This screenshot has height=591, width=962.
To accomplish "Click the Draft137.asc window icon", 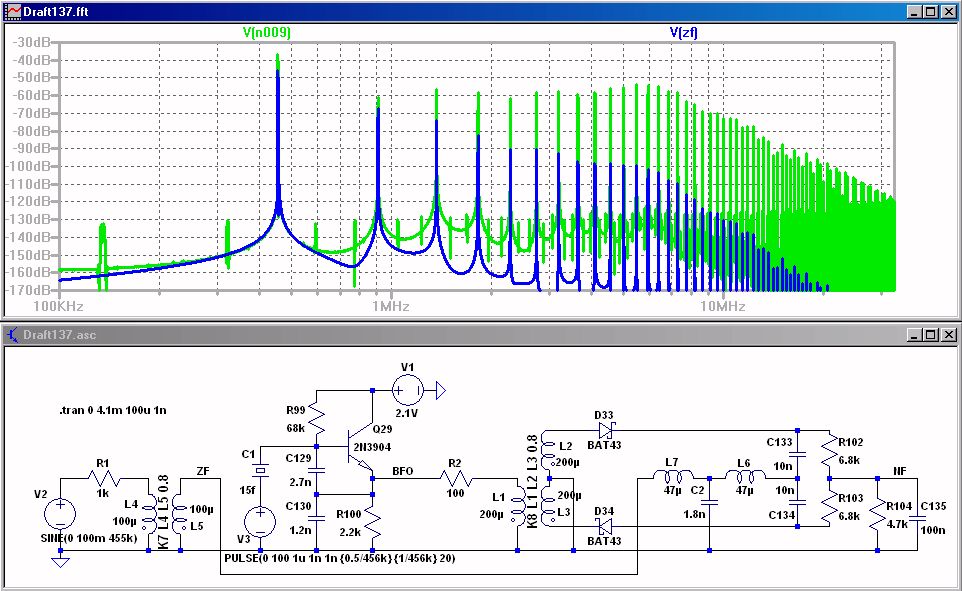I will [12, 334].
